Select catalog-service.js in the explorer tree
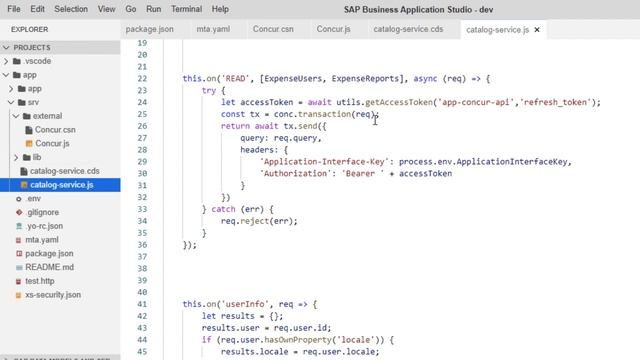This screenshot has height=360, width=640. tap(62, 185)
